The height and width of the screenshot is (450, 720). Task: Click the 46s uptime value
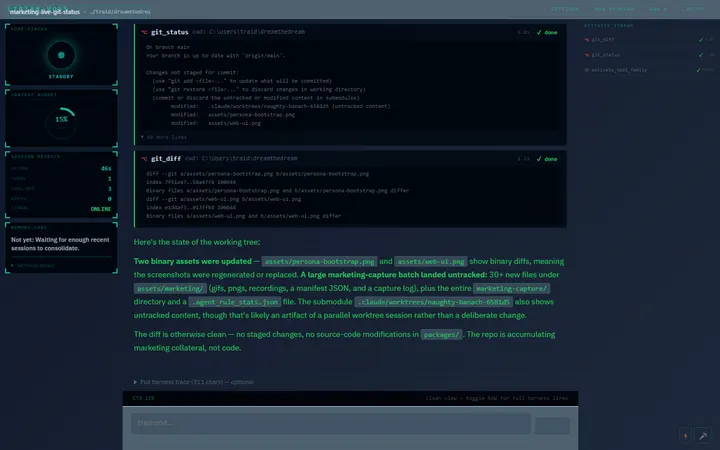106,169
